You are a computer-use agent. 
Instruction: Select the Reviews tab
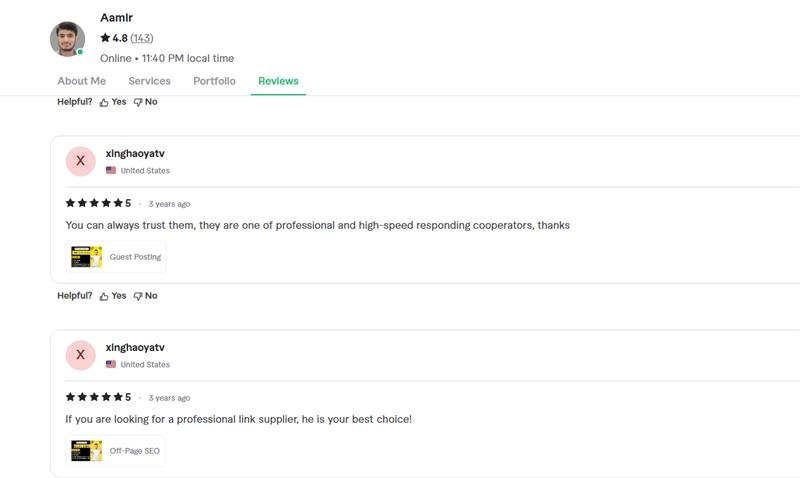(278, 81)
